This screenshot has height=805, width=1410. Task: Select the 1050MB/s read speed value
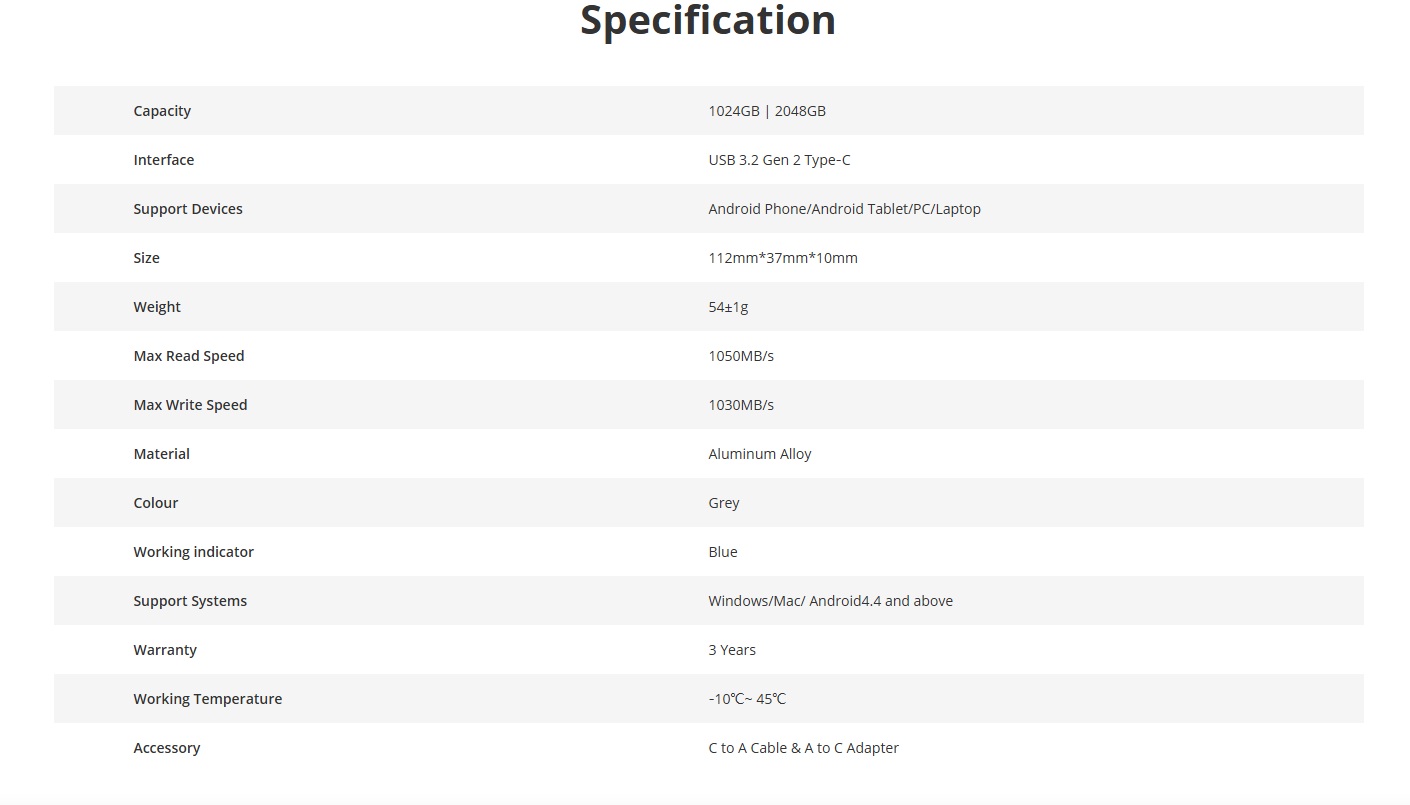pyautogui.click(x=741, y=356)
